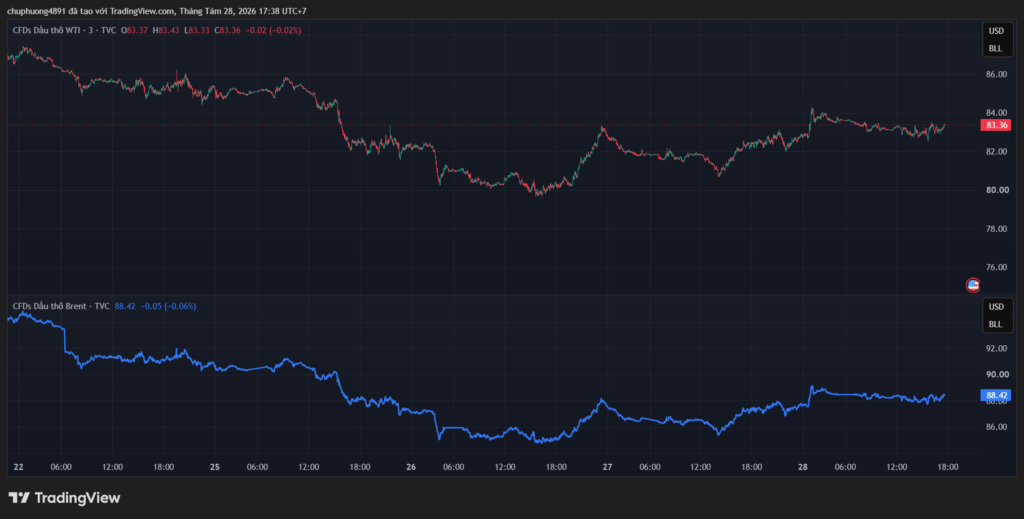The width and height of the screenshot is (1024, 519).
Task: Click the 82.00 price axis label
Action: [x=996, y=151]
